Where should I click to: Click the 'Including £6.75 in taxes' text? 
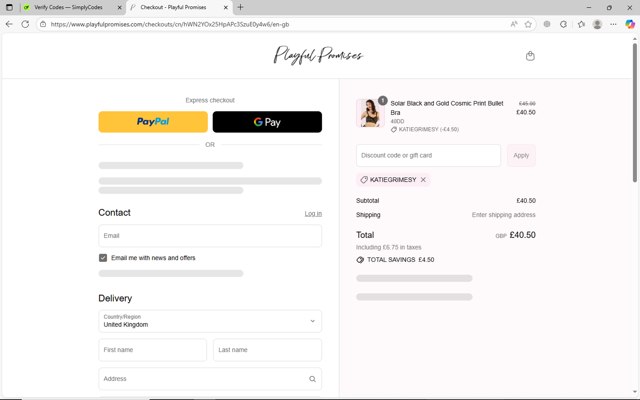(x=389, y=247)
